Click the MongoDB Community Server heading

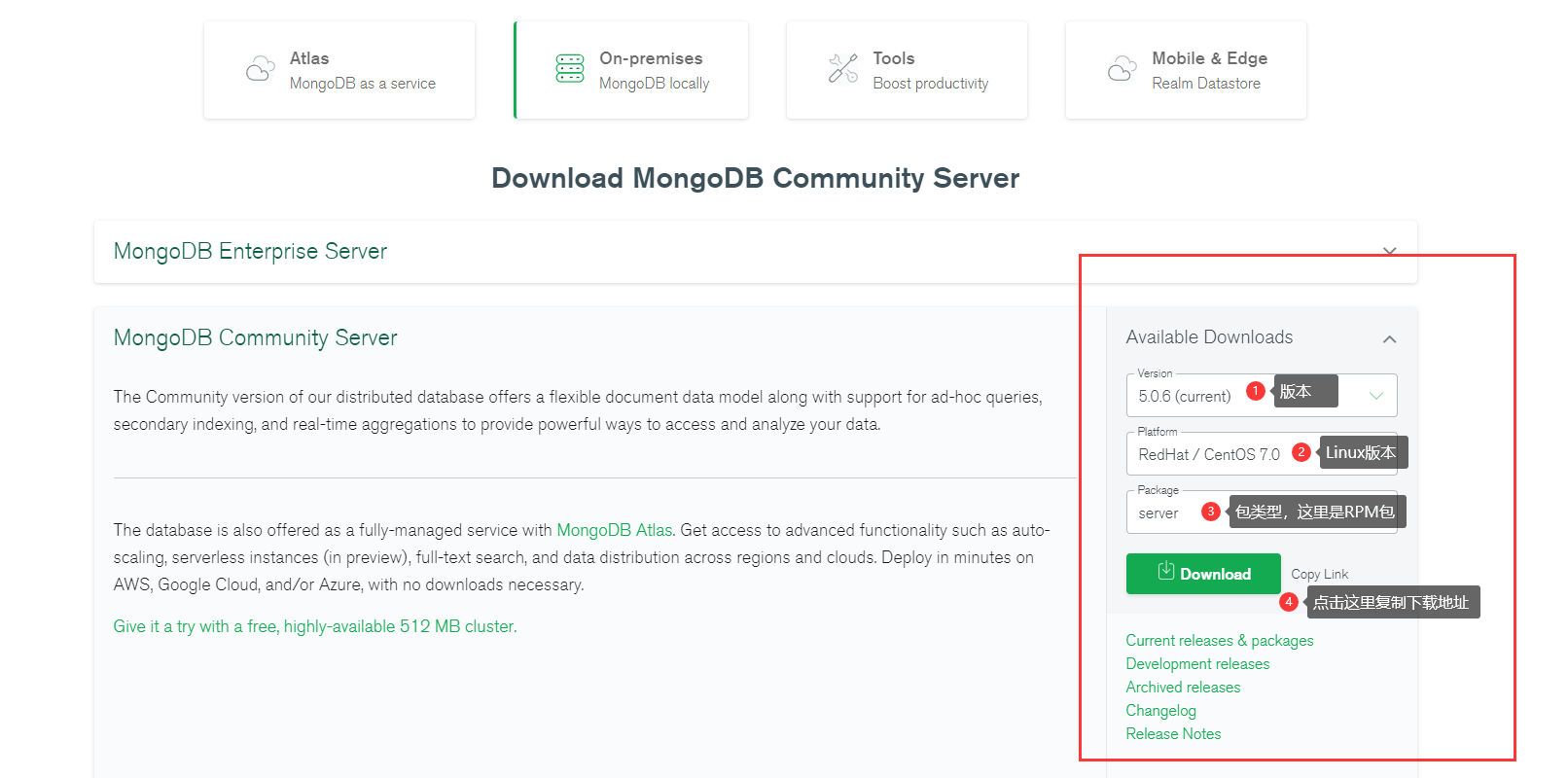[256, 337]
